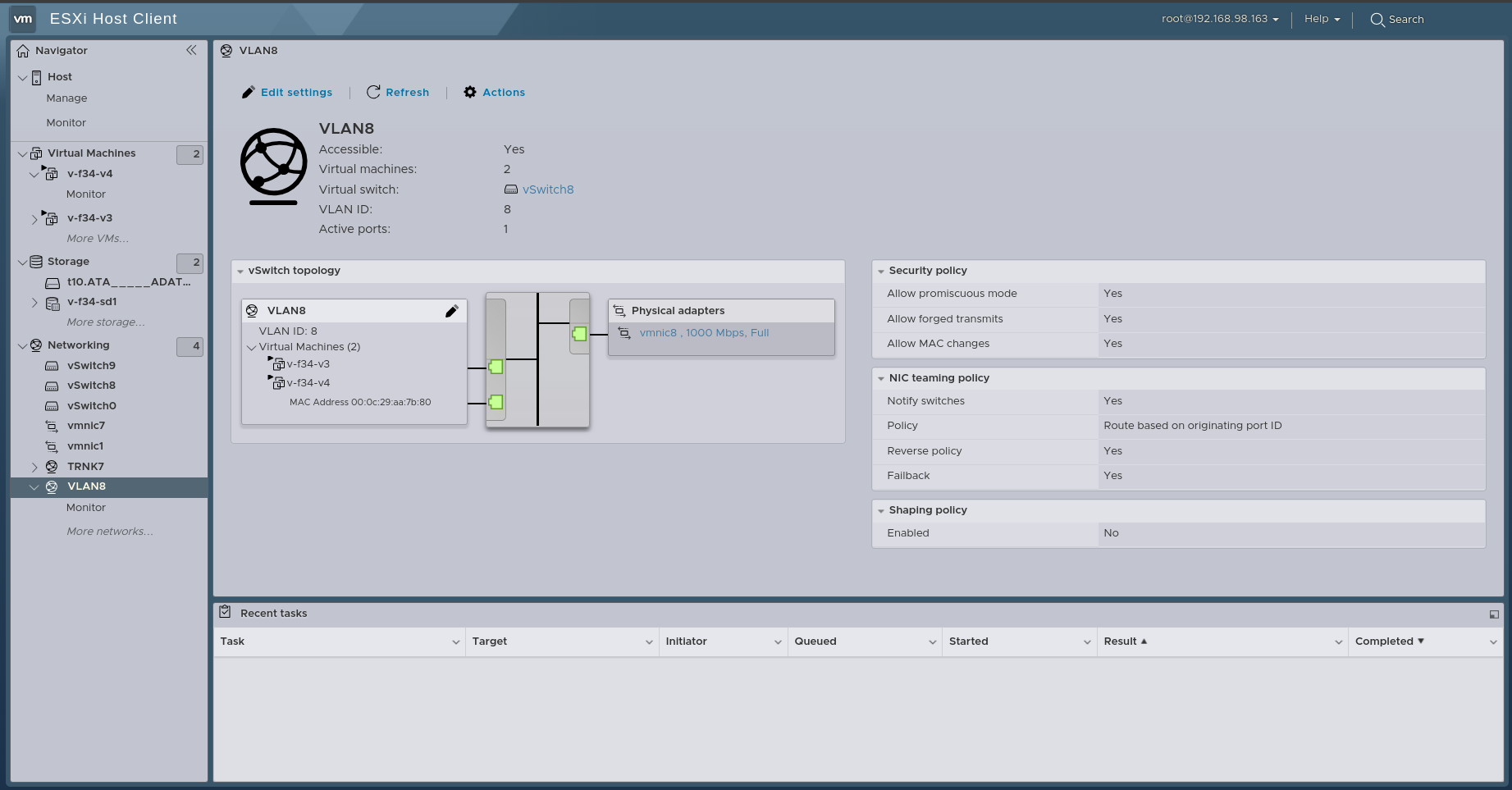
Task: Select vmnic1 in Navigator
Action: click(85, 446)
